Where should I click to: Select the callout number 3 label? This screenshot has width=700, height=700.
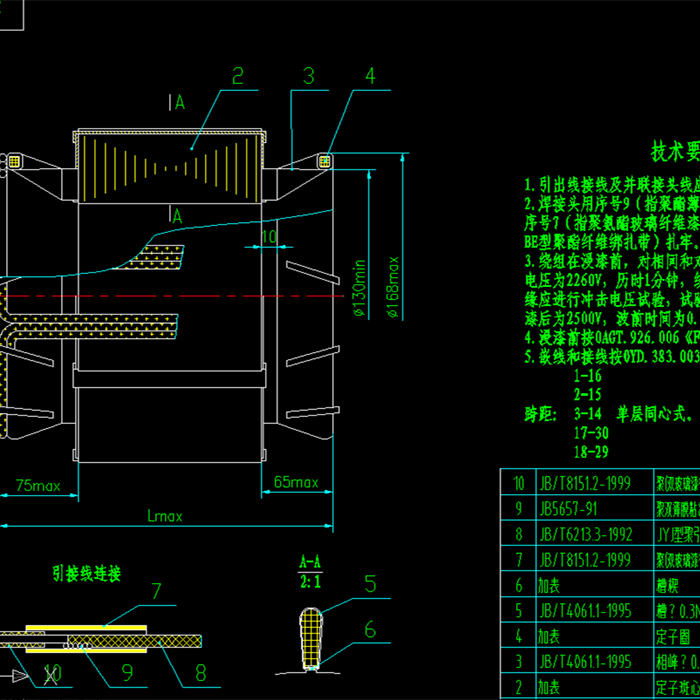[309, 76]
